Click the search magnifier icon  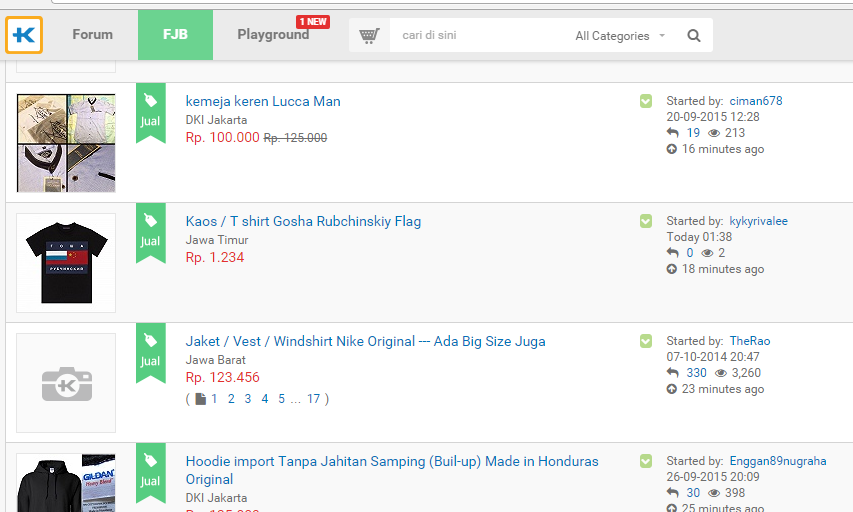coord(694,36)
